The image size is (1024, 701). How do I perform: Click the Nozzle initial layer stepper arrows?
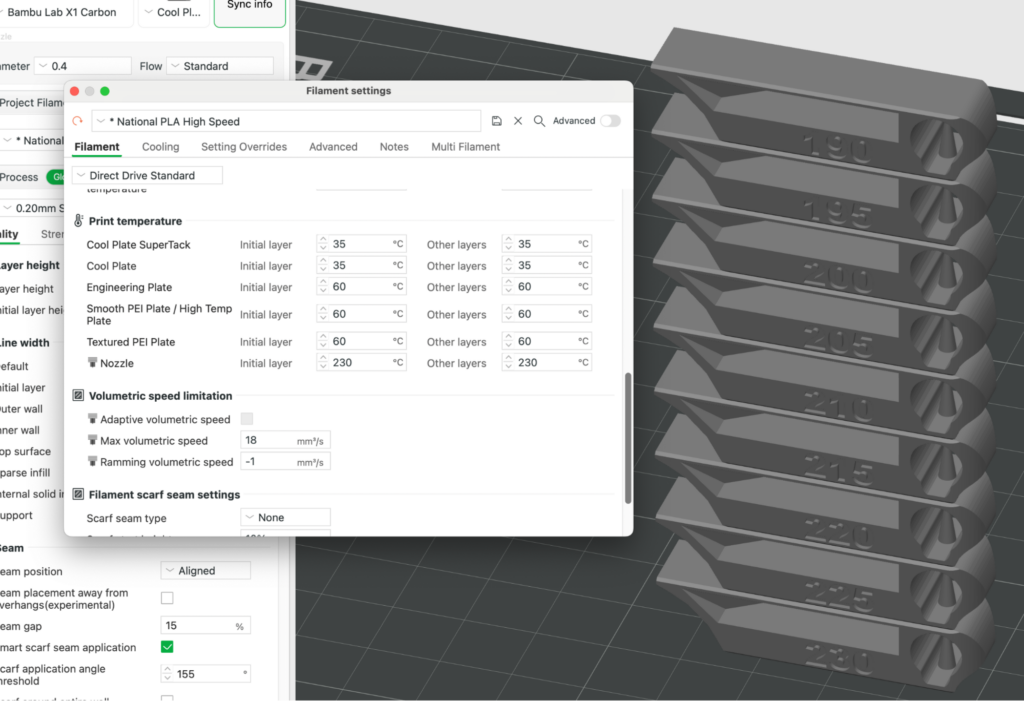[x=323, y=363]
